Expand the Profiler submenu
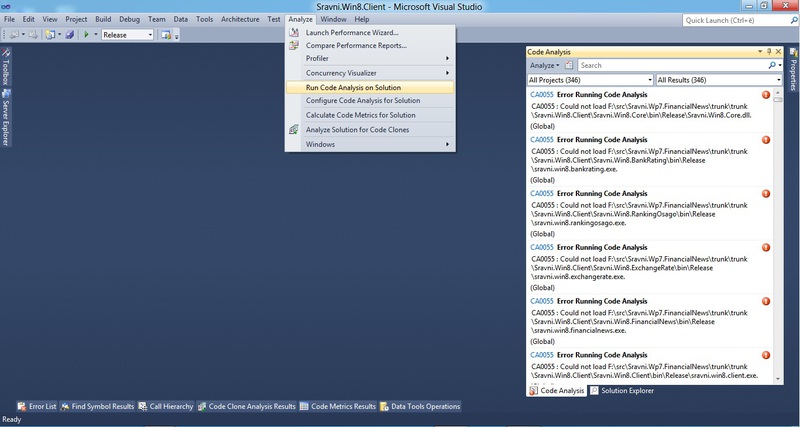 pyautogui.click(x=370, y=58)
